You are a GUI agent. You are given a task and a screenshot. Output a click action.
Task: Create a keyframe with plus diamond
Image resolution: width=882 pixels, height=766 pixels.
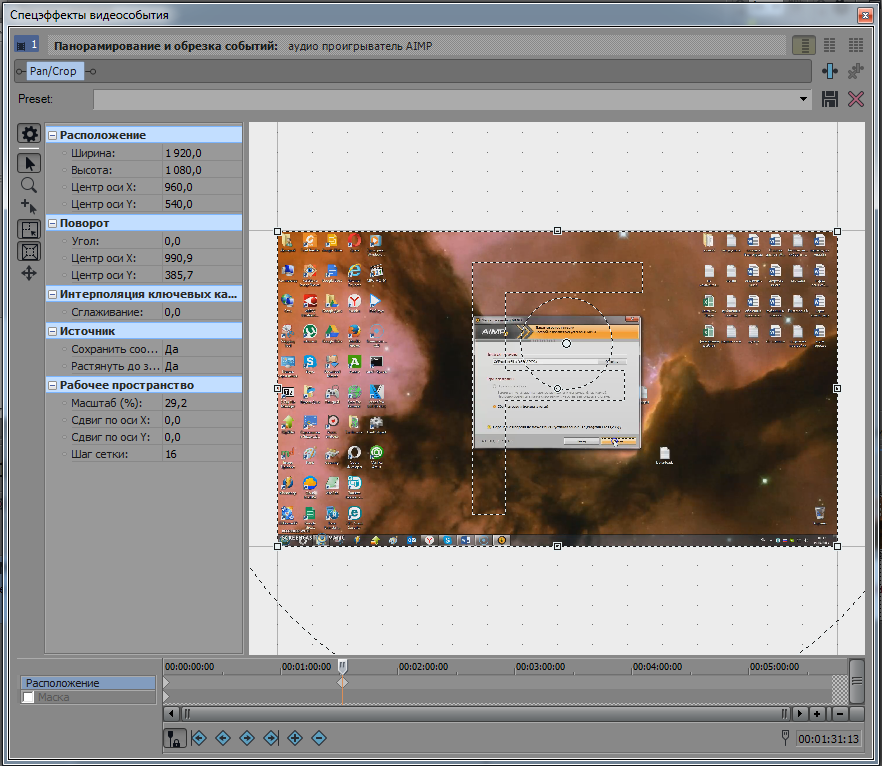coord(295,738)
